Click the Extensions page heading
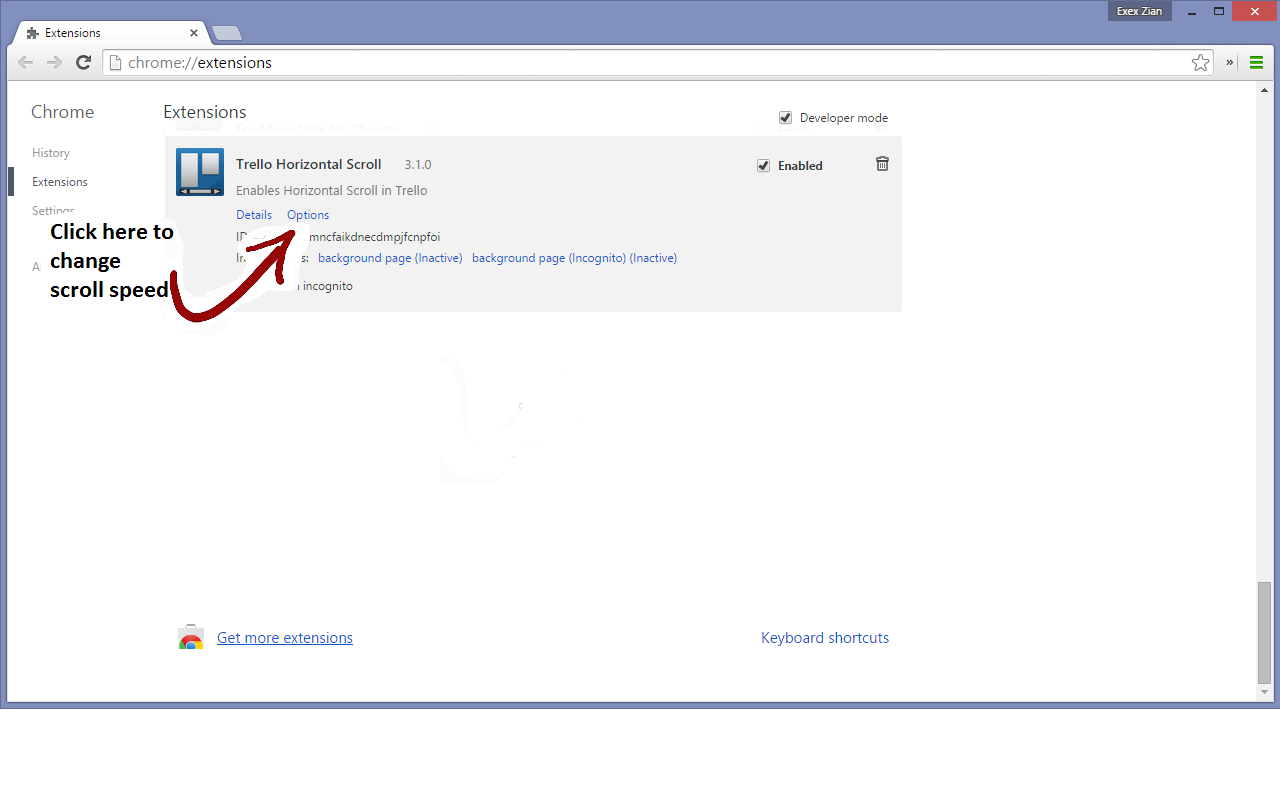This screenshot has height=800, width=1280. [x=205, y=112]
